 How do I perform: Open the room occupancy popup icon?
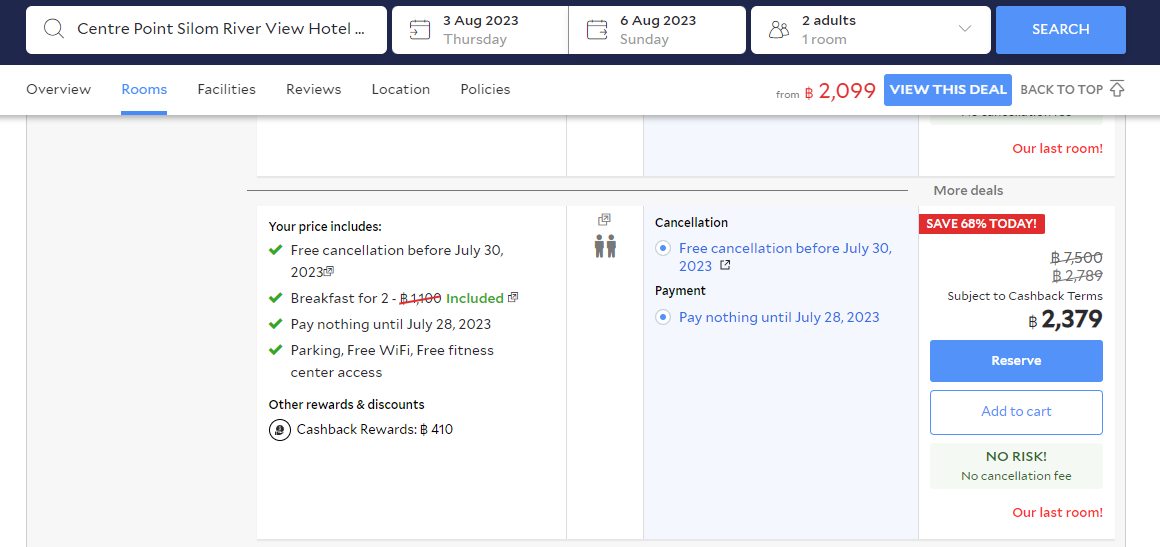point(604,220)
